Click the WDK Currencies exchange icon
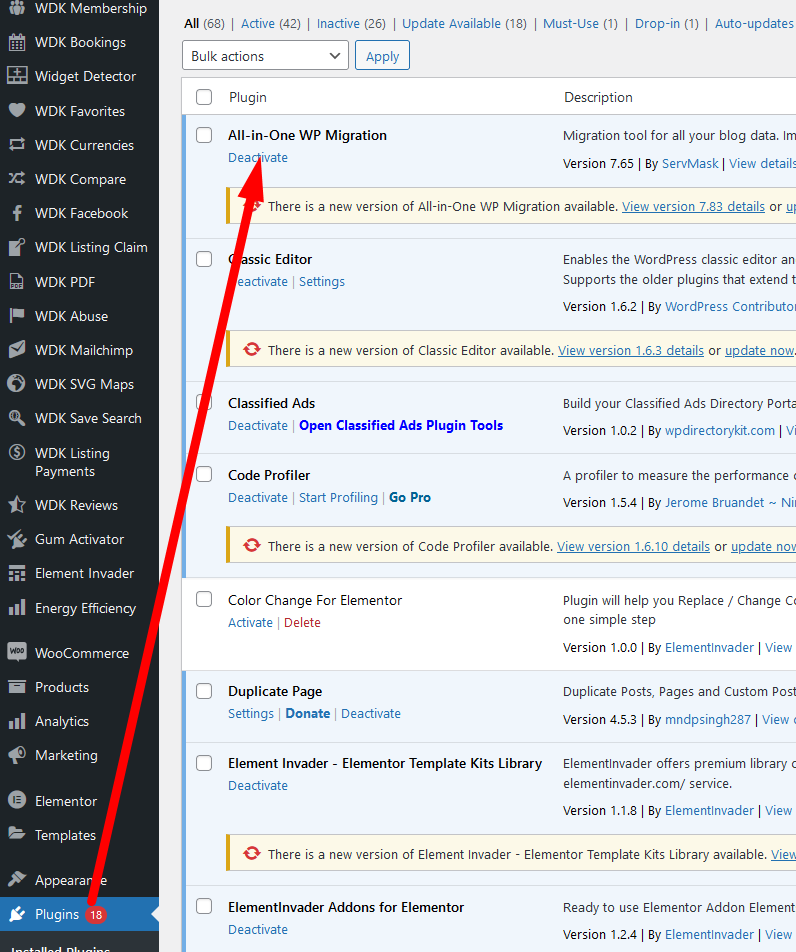 click(x=17, y=144)
